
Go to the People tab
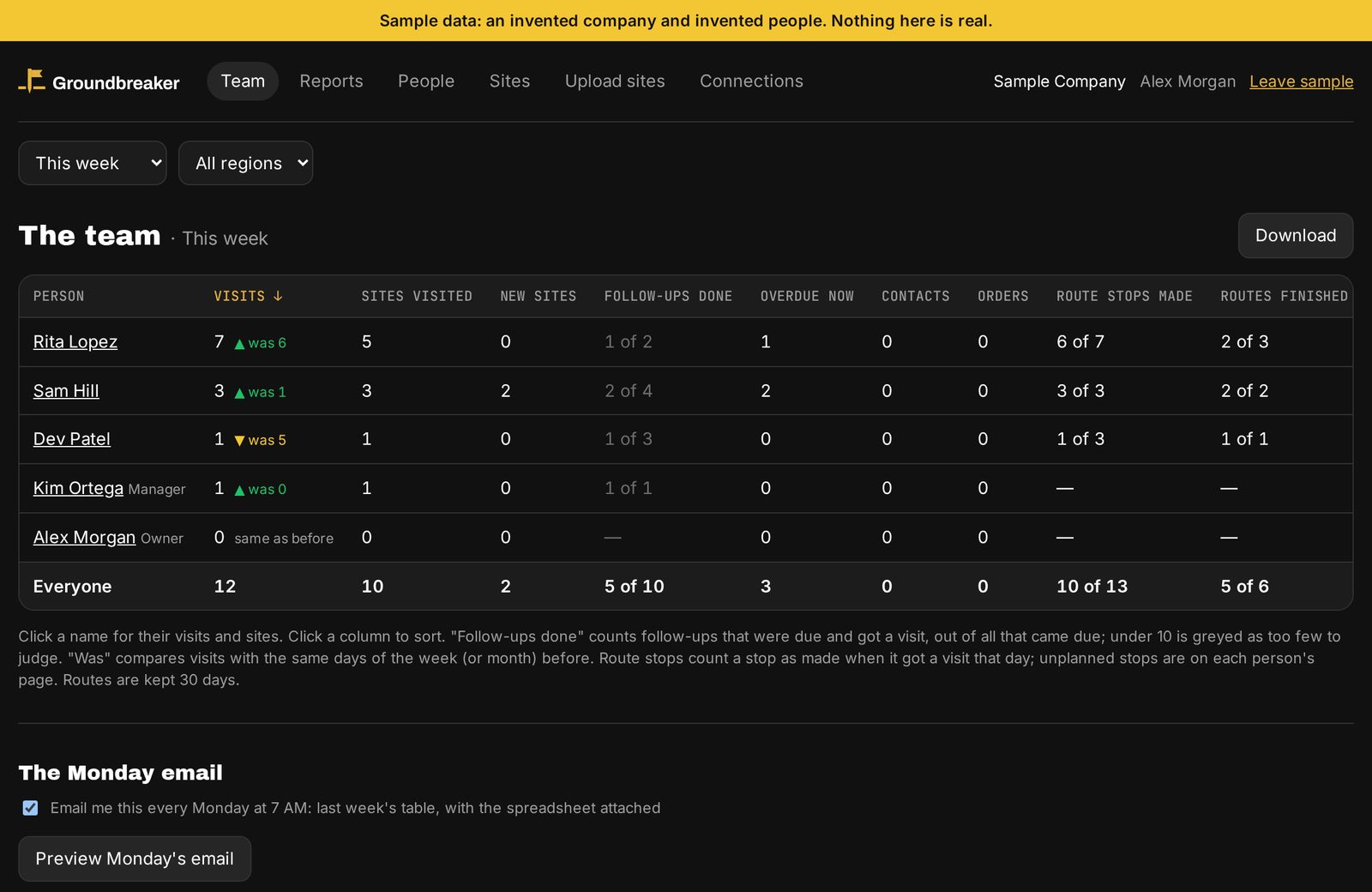pos(426,81)
